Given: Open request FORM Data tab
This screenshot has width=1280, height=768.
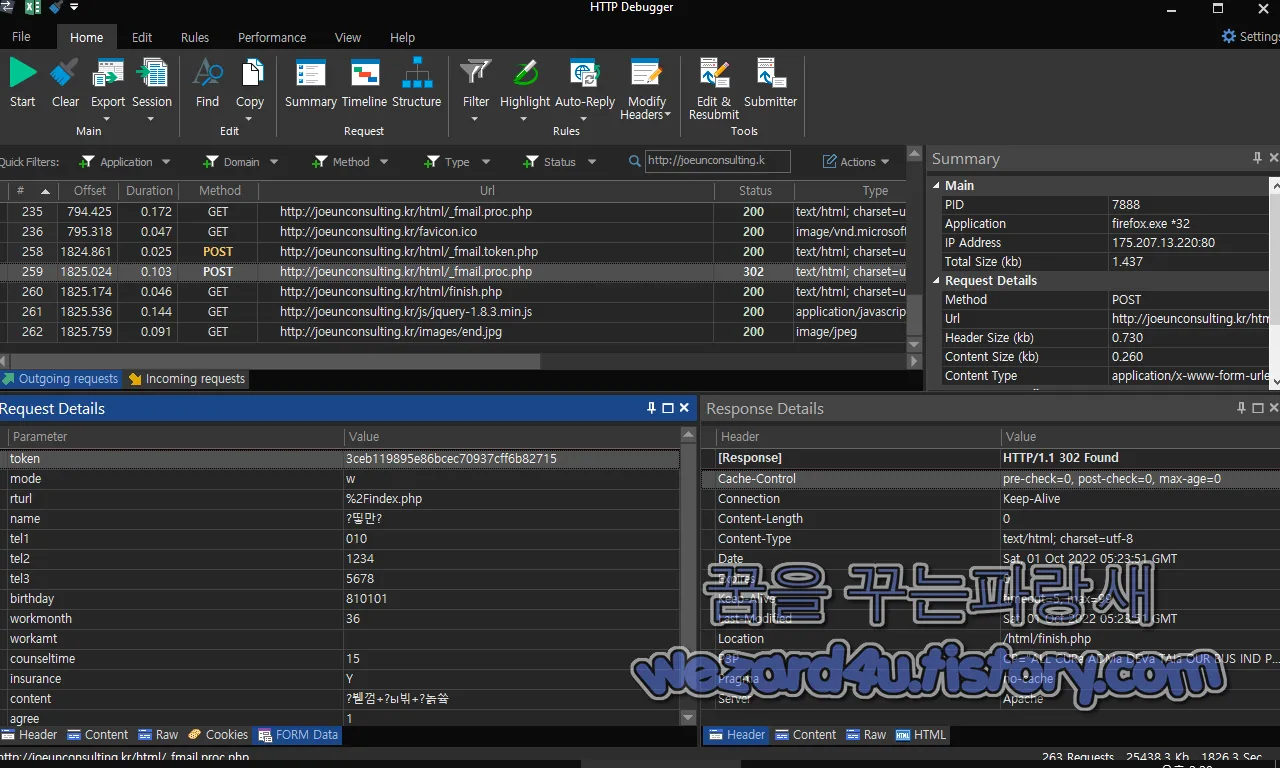Looking at the screenshot, I should (x=298, y=734).
